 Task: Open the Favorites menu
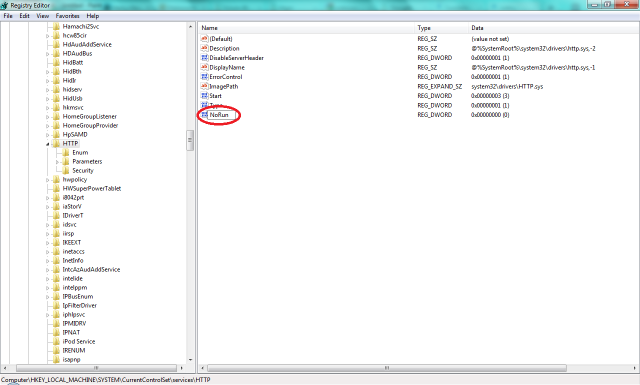coord(67,16)
